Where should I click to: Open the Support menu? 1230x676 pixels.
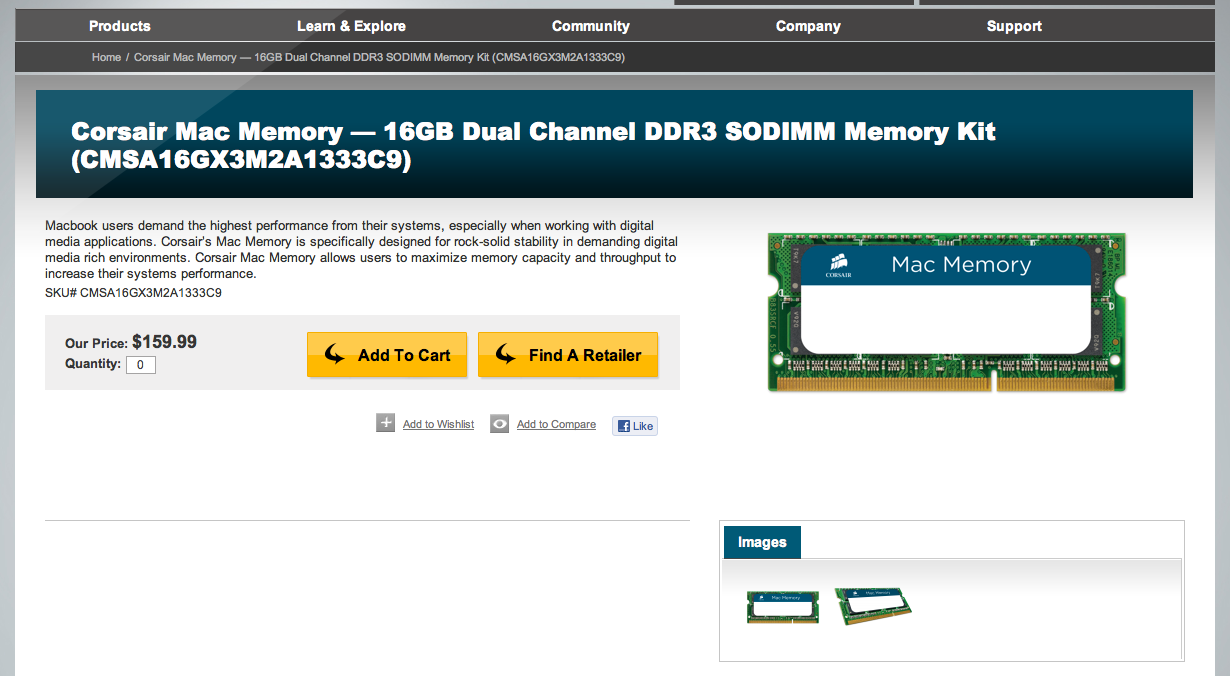[x=1014, y=26]
